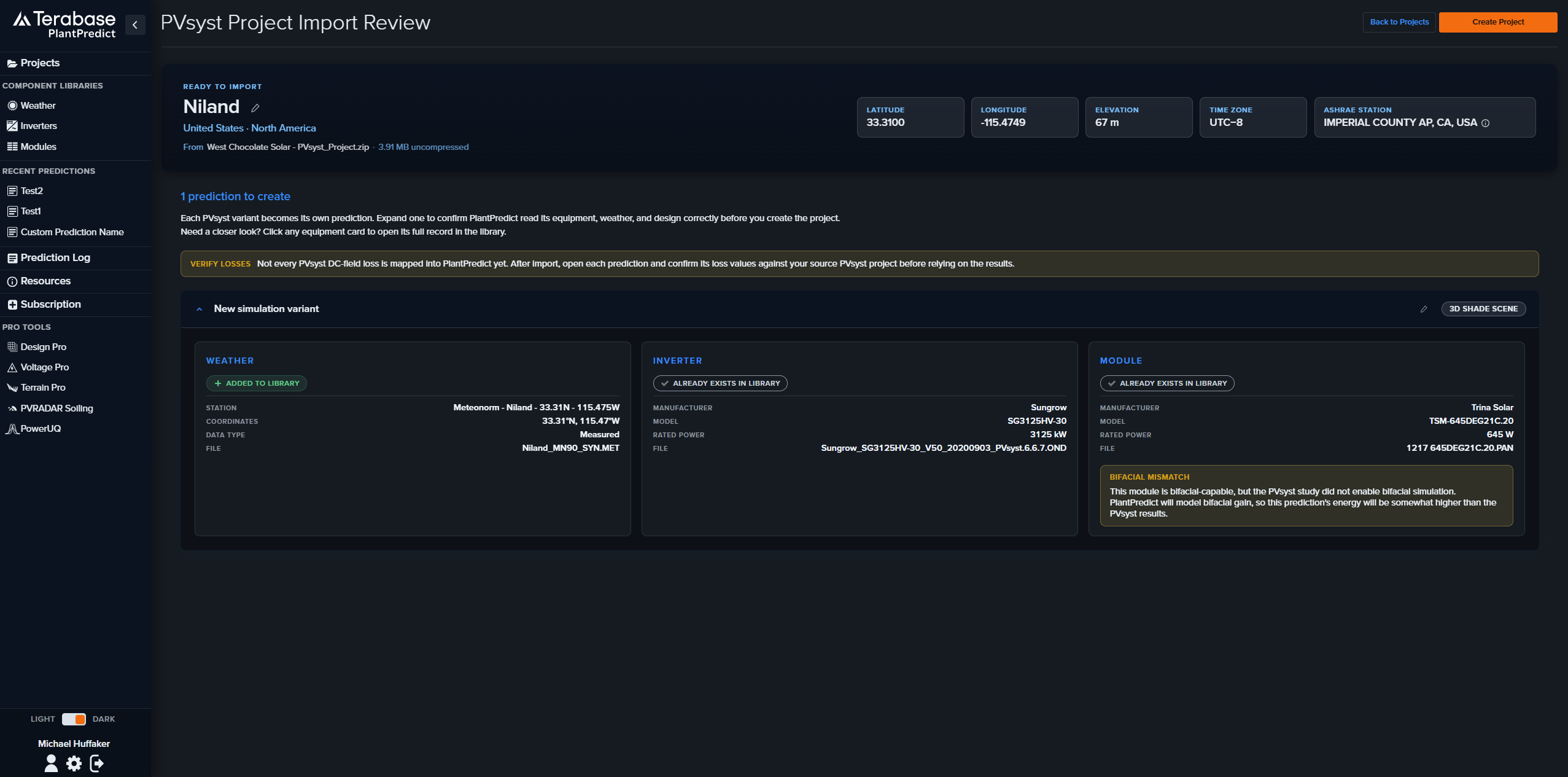Screen dimensions: 1568x777
Task: Click inverter Already Exists in Library badge
Action: pyautogui.click(x=720, y=383)
